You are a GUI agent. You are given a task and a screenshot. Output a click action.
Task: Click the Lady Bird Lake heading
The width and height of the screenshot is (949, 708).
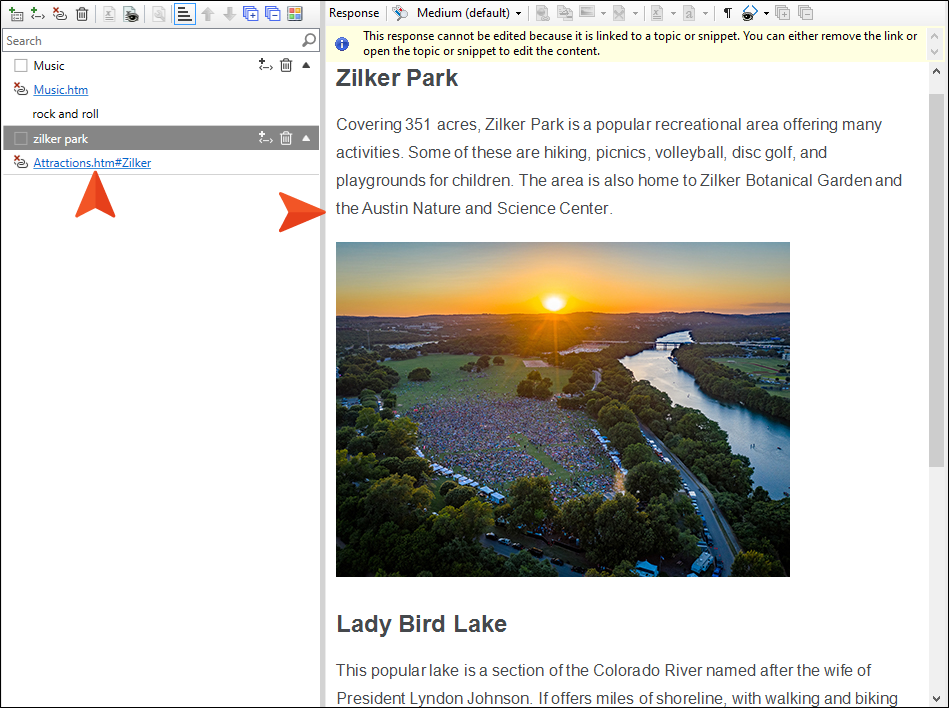421,624
